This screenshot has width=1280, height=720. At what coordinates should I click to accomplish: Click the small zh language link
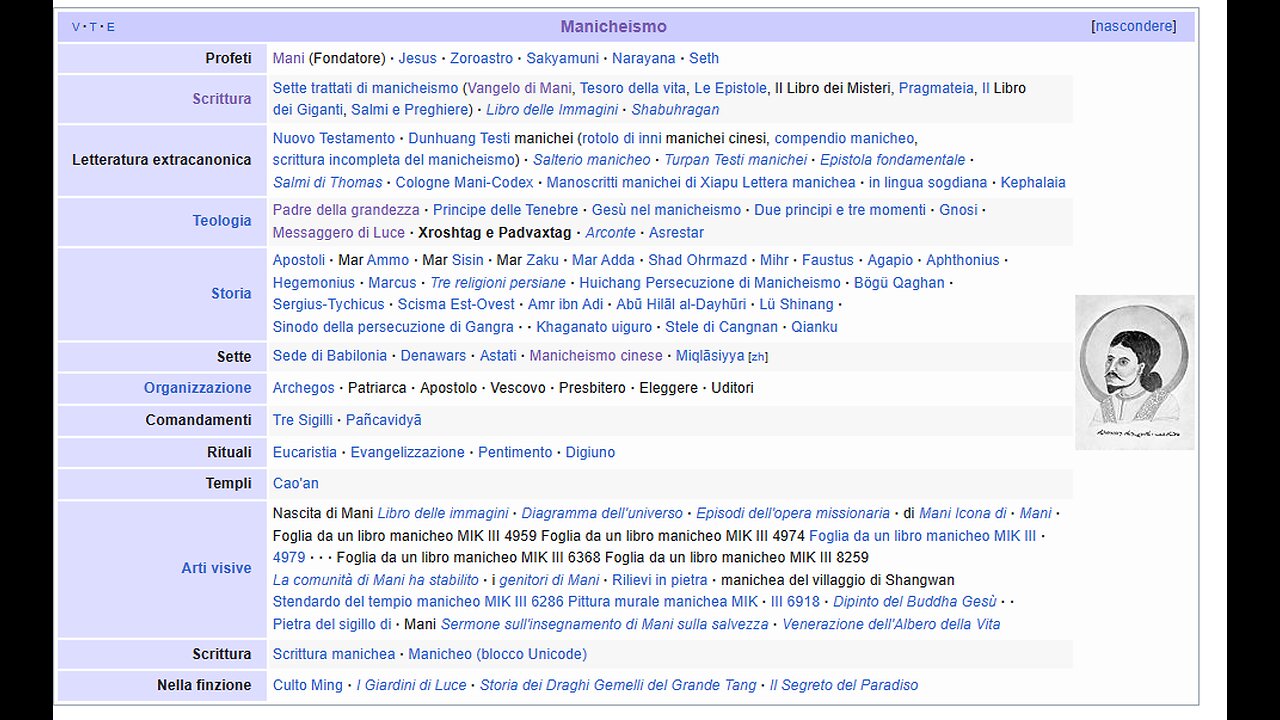758,357
